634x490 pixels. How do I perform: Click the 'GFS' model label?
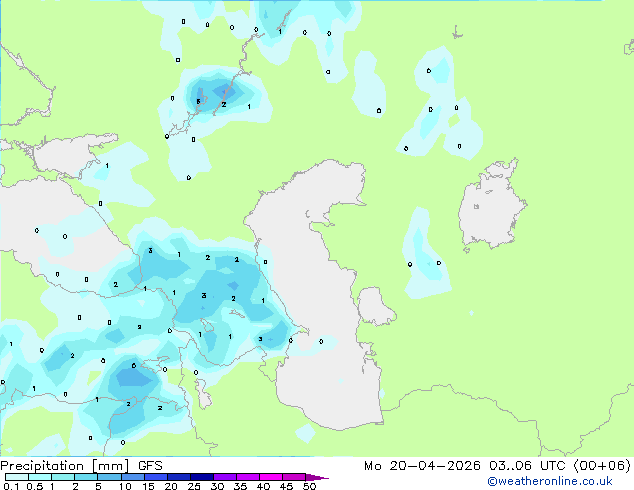[x=150, y=466]
